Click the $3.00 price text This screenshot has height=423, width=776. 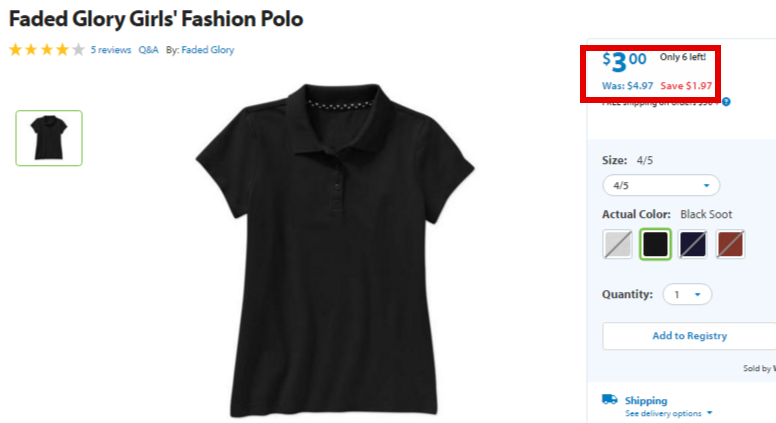click(x=625, y=61)
